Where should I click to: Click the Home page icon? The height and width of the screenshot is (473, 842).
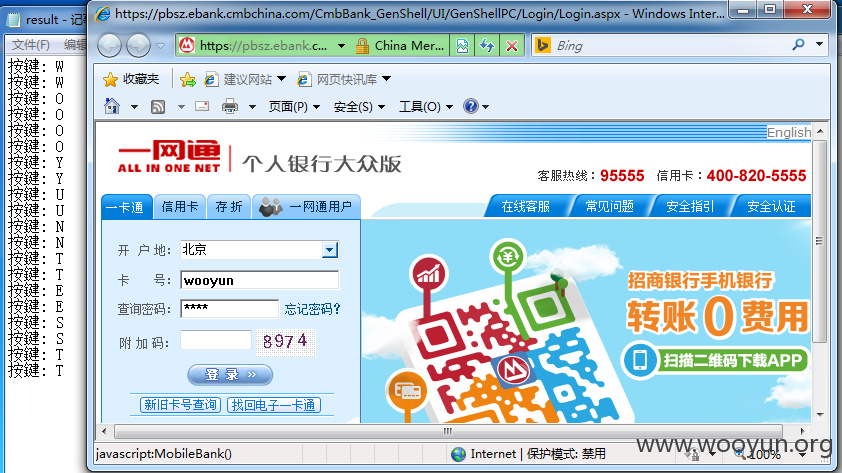tap(112, 106)
